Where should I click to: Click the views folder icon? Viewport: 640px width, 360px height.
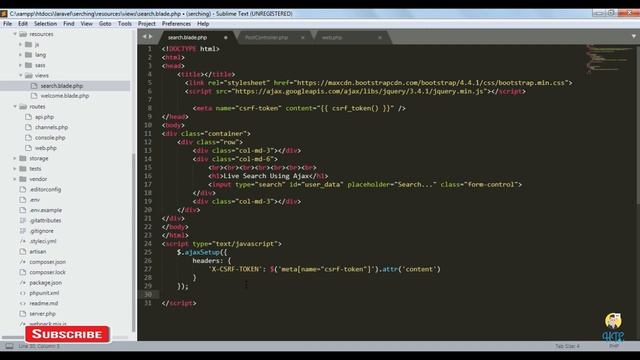pos(29,75)
